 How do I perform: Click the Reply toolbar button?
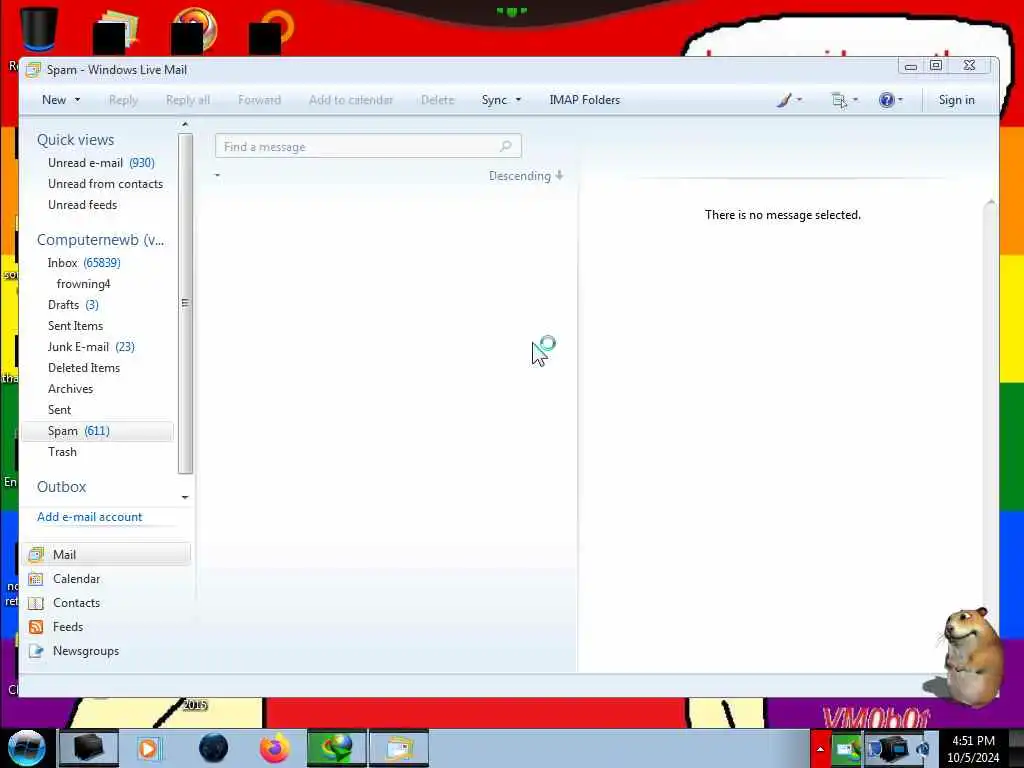(123, 100)
